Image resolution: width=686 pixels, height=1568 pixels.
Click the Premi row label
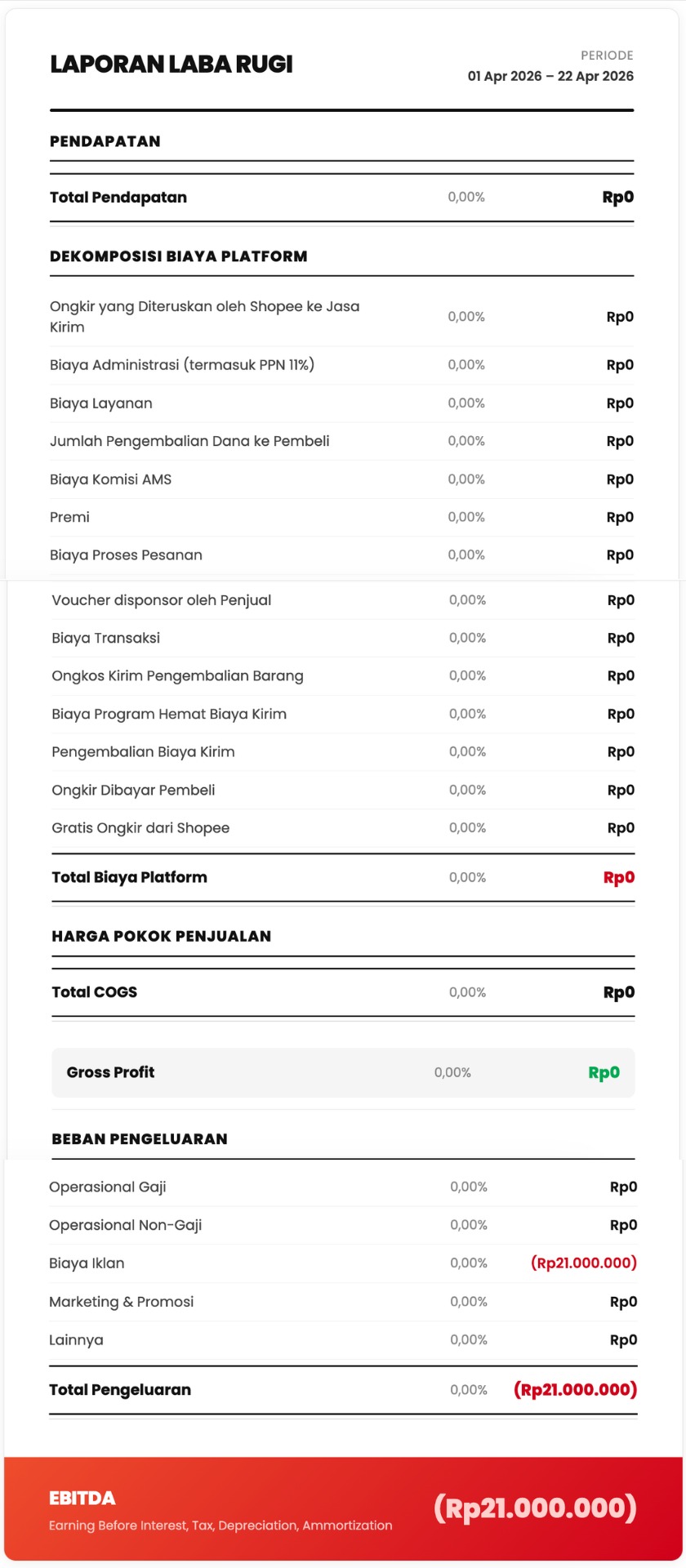tap(70, 517)
